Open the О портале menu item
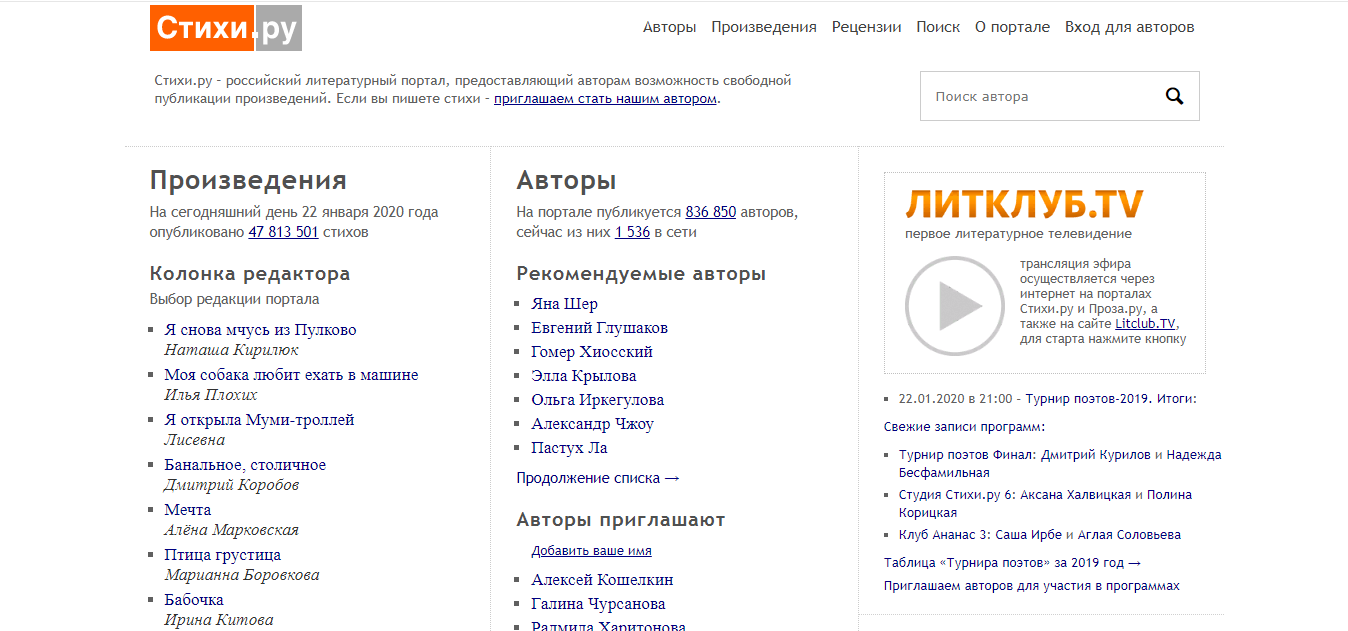Viewport: 1348px width, 631px height. (x=1012, y=27)
